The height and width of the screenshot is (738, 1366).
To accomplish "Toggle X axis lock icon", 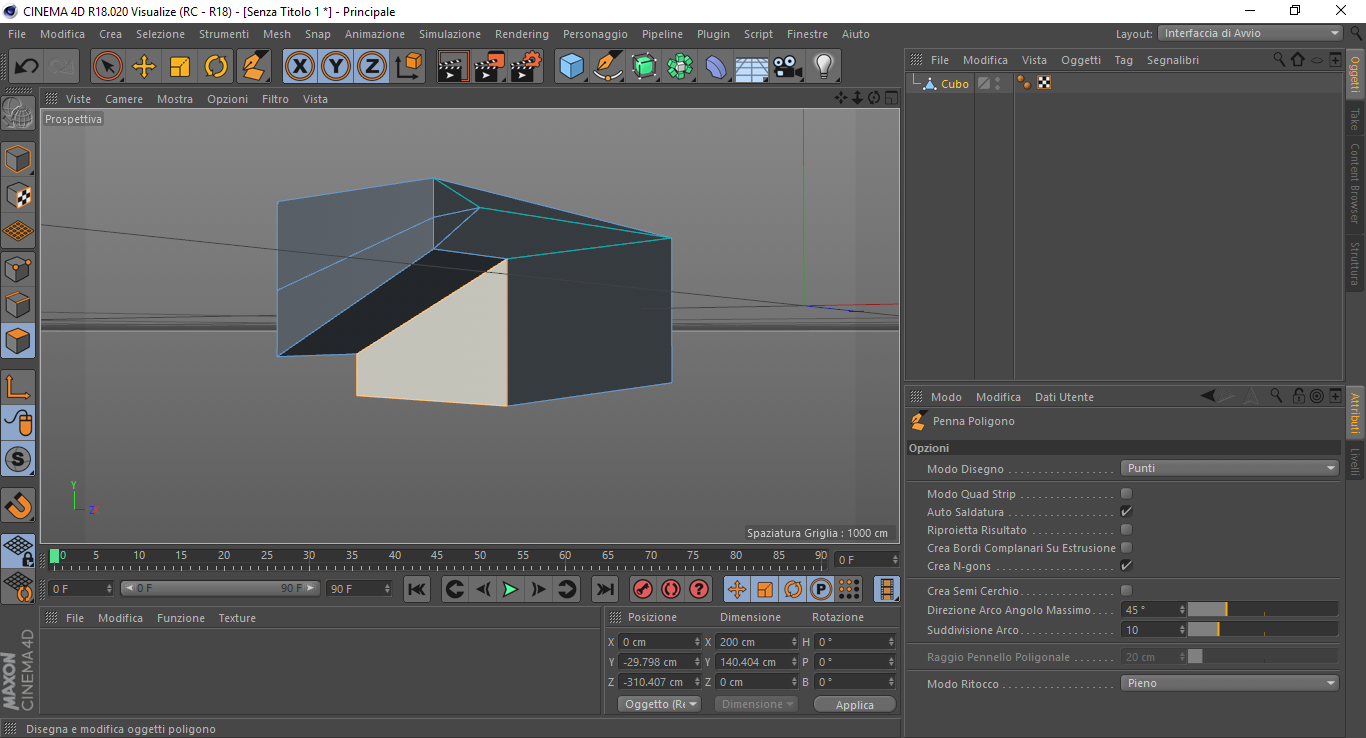I will (x=299, y=67).
